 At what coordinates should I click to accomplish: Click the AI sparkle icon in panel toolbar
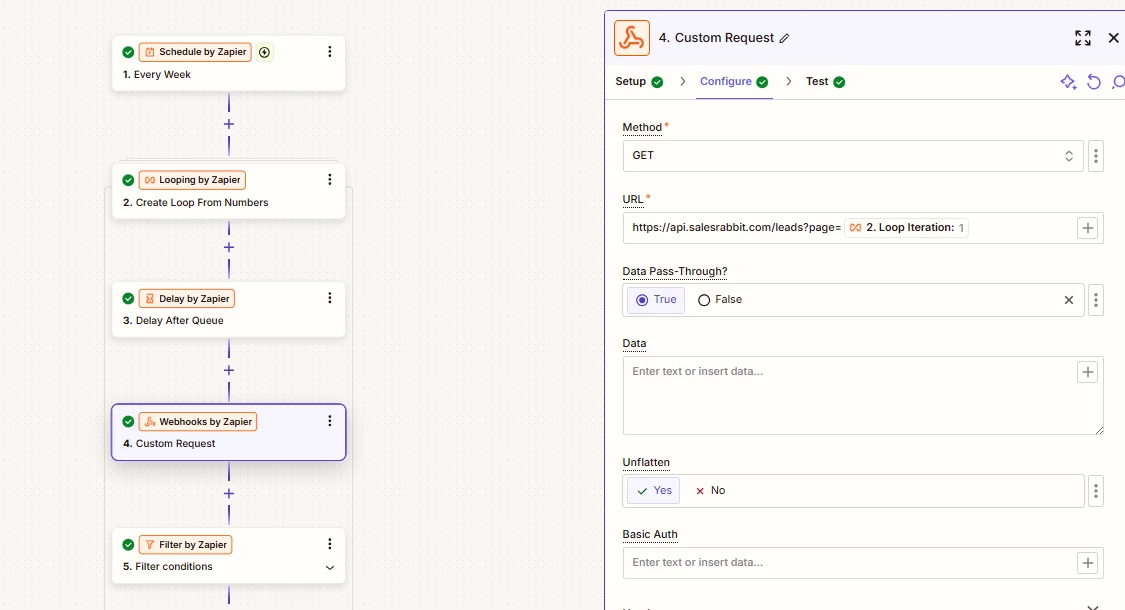[1068, 82]
